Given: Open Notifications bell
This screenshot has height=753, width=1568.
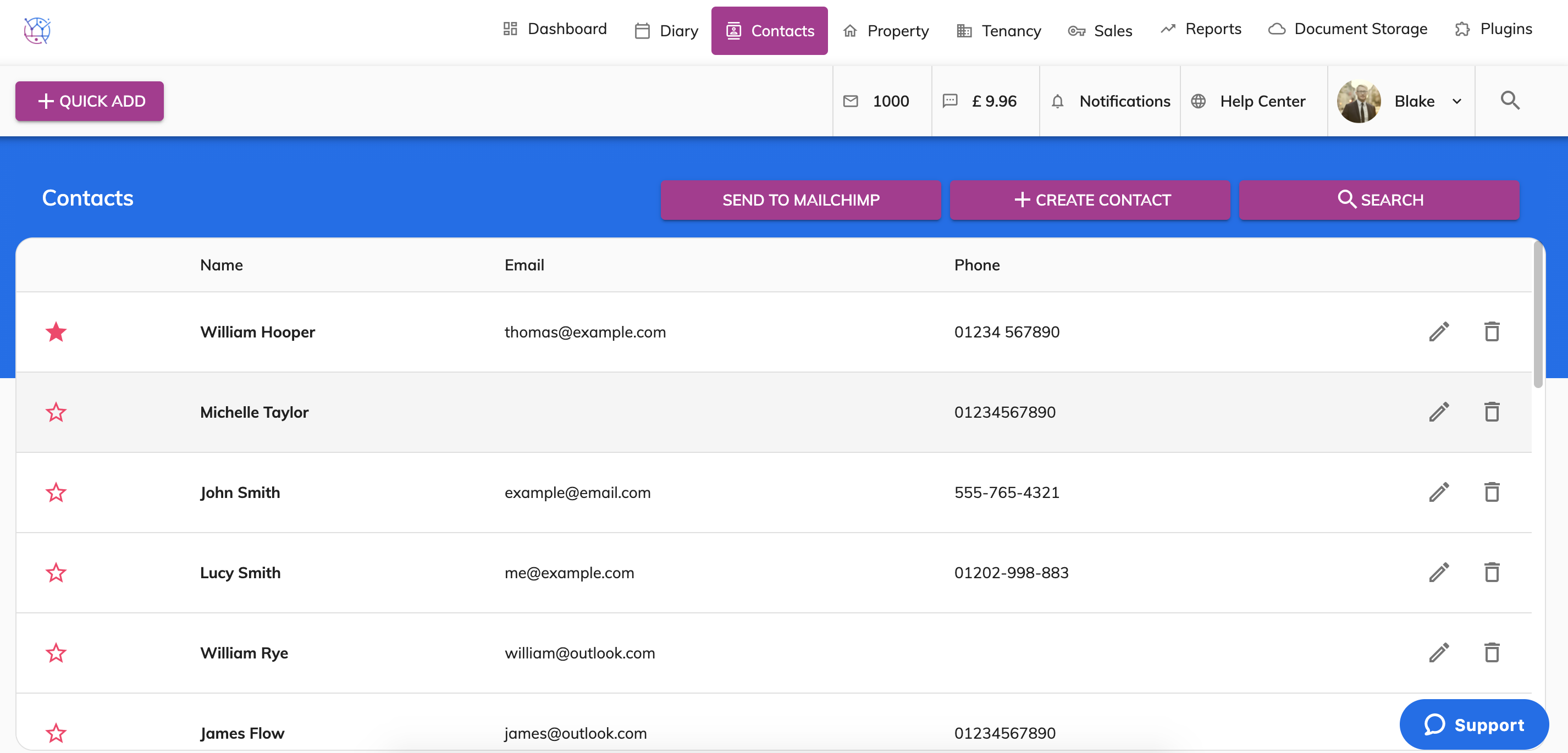Looking at the screenshot, I should 1110,101.
